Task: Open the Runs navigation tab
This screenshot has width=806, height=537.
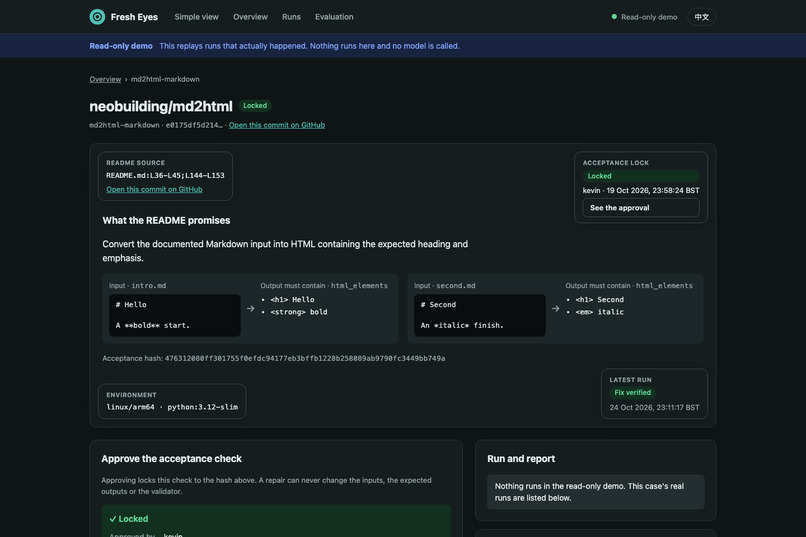Action: (291, 17)
